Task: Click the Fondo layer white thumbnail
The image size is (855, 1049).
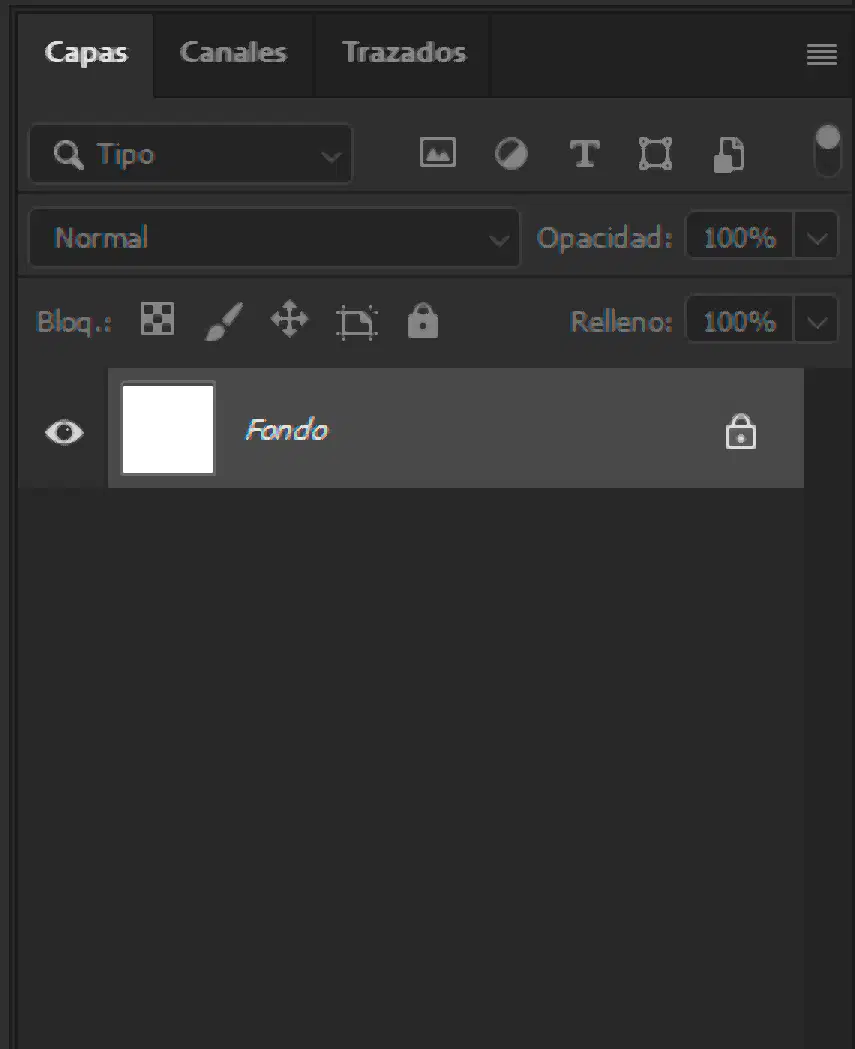Action: pos(168,429)
